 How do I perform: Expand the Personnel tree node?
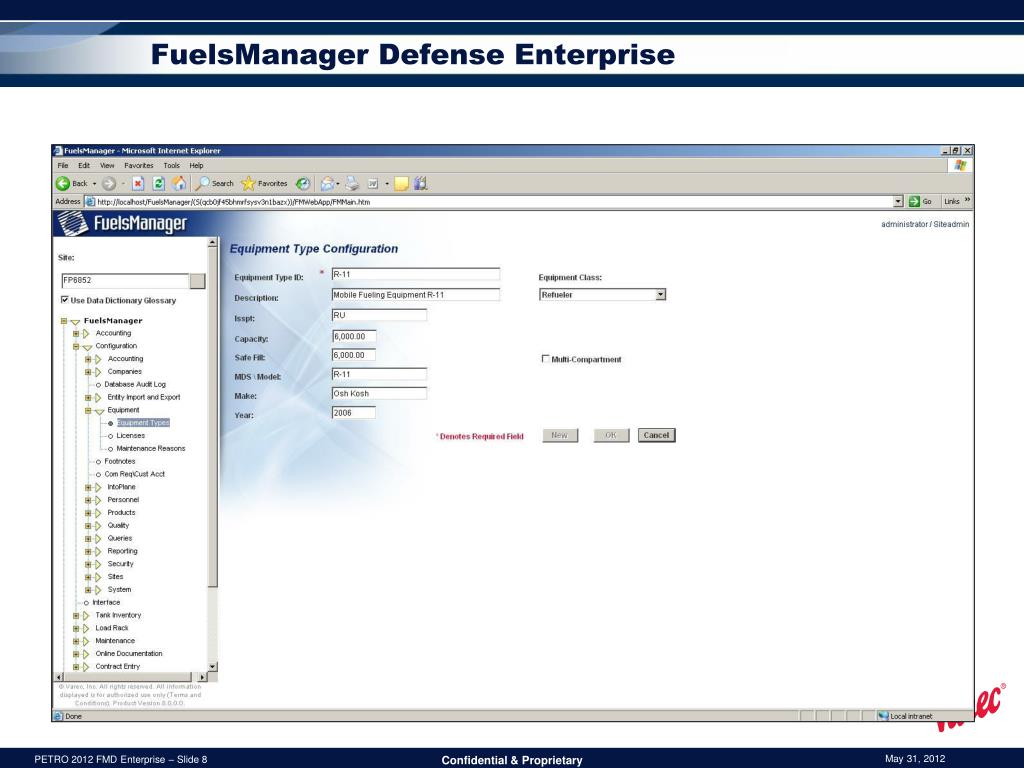click(x=88, y=500)
